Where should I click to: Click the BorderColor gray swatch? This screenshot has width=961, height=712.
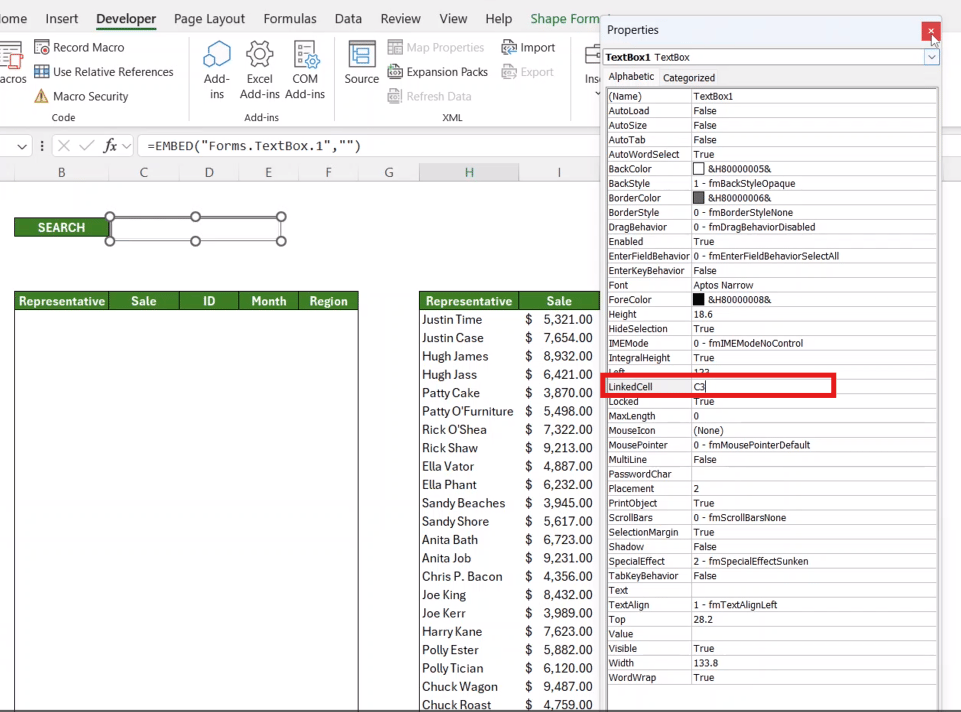coord(698,198)
